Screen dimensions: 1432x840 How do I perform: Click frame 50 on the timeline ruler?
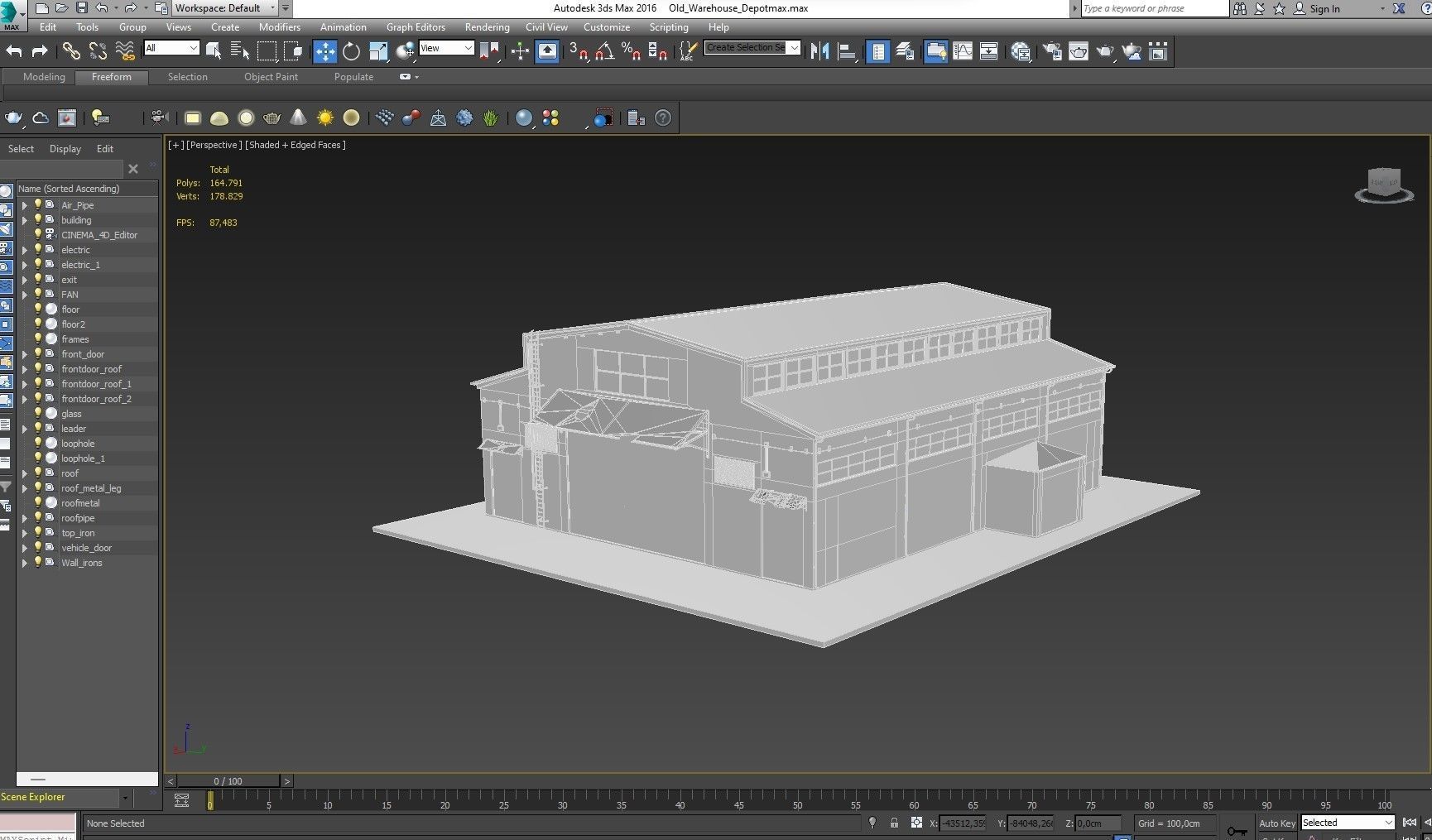click(797, 804)
